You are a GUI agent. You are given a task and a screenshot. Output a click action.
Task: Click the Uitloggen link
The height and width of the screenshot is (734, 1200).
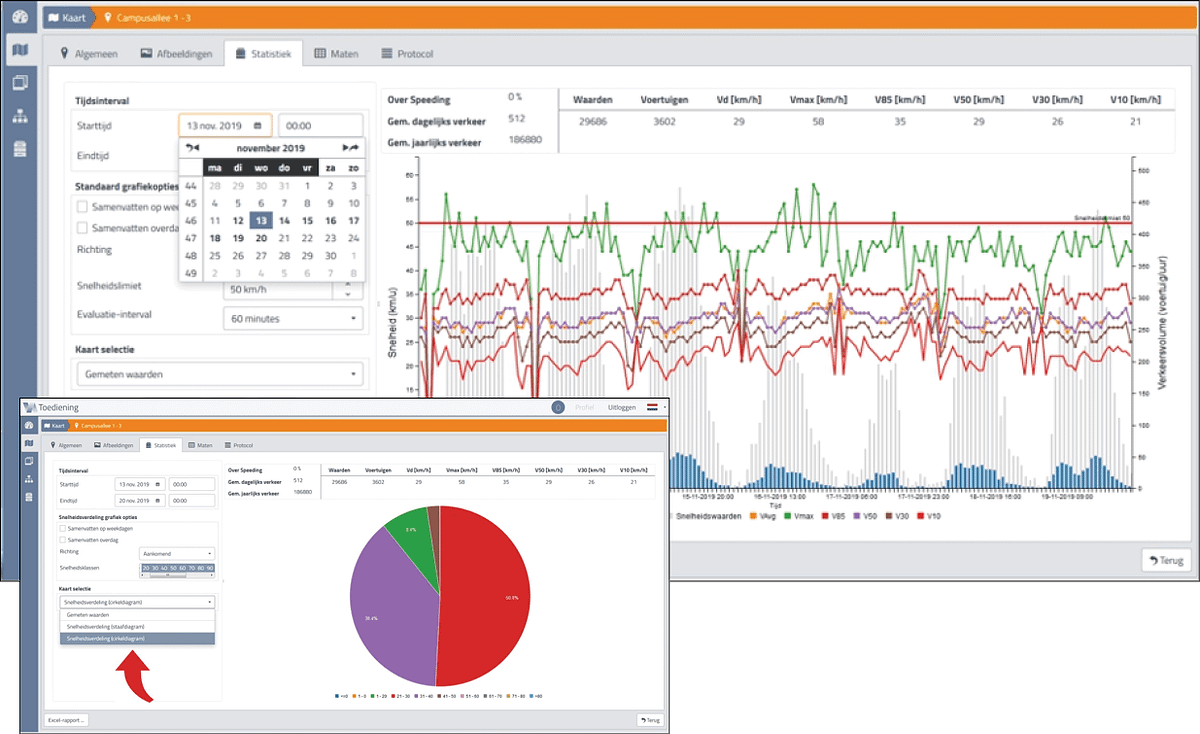pyautogui.click(x=622, y=408)
